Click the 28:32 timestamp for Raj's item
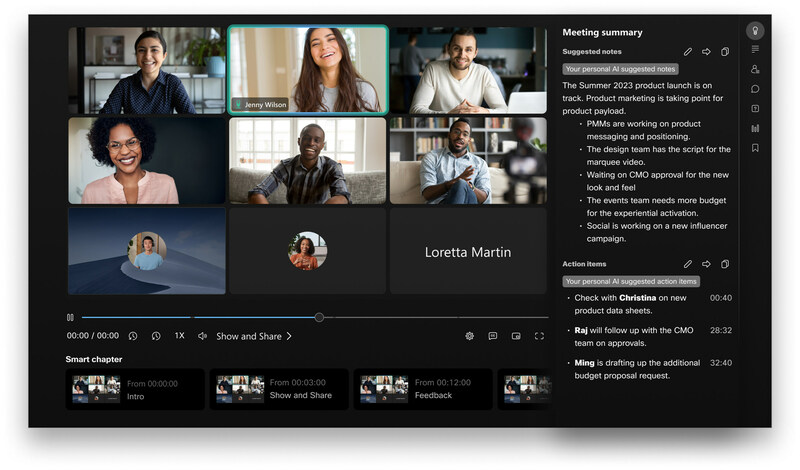The height and width of the screenshot is (470, 800). point(720,330)
